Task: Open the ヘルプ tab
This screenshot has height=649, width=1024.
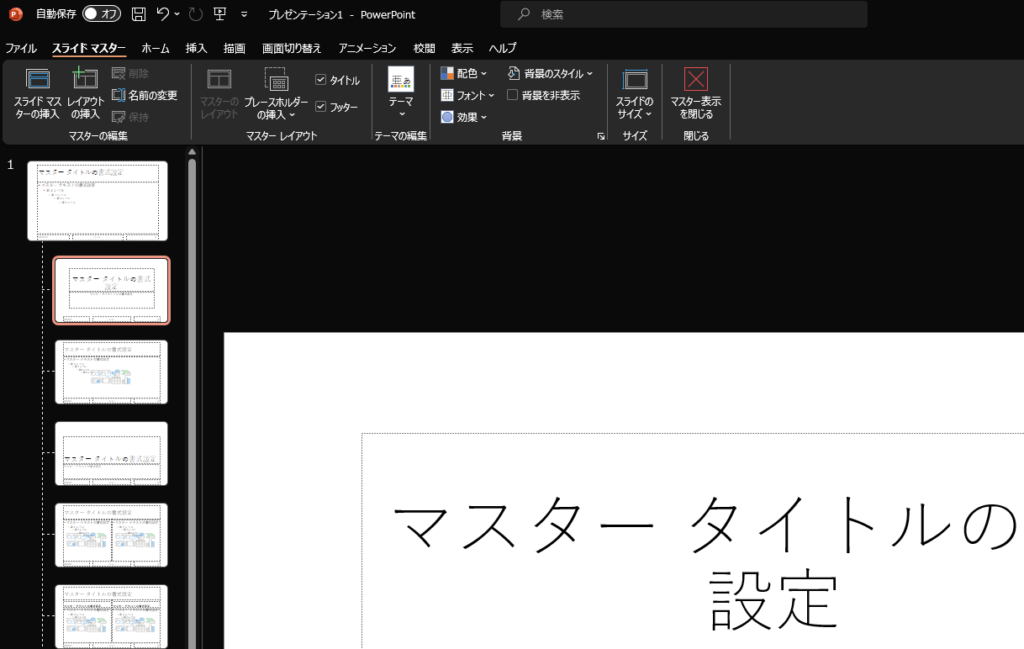Action: 502,48
